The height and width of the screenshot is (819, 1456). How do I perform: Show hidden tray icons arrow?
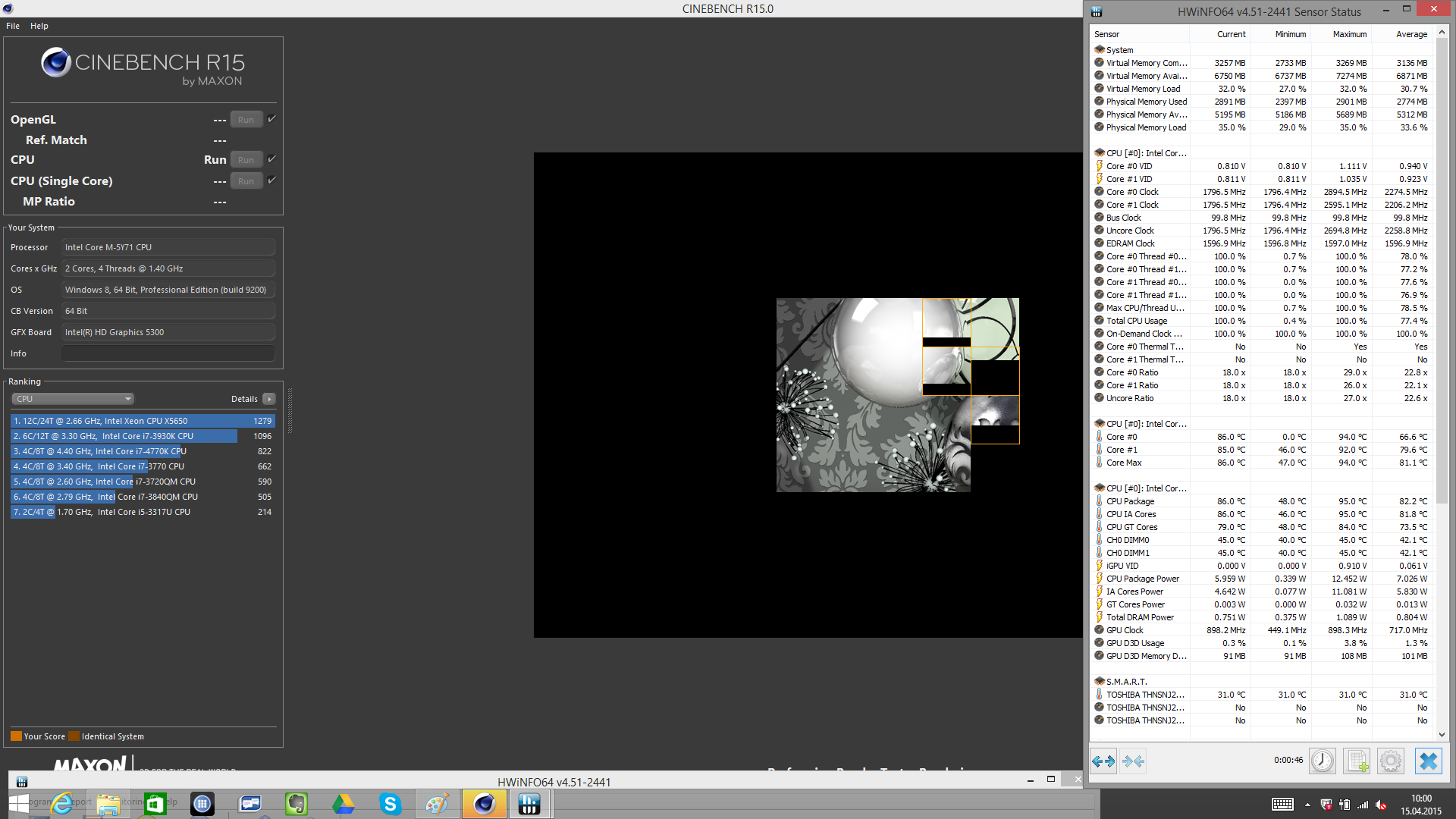[1307, 805]
